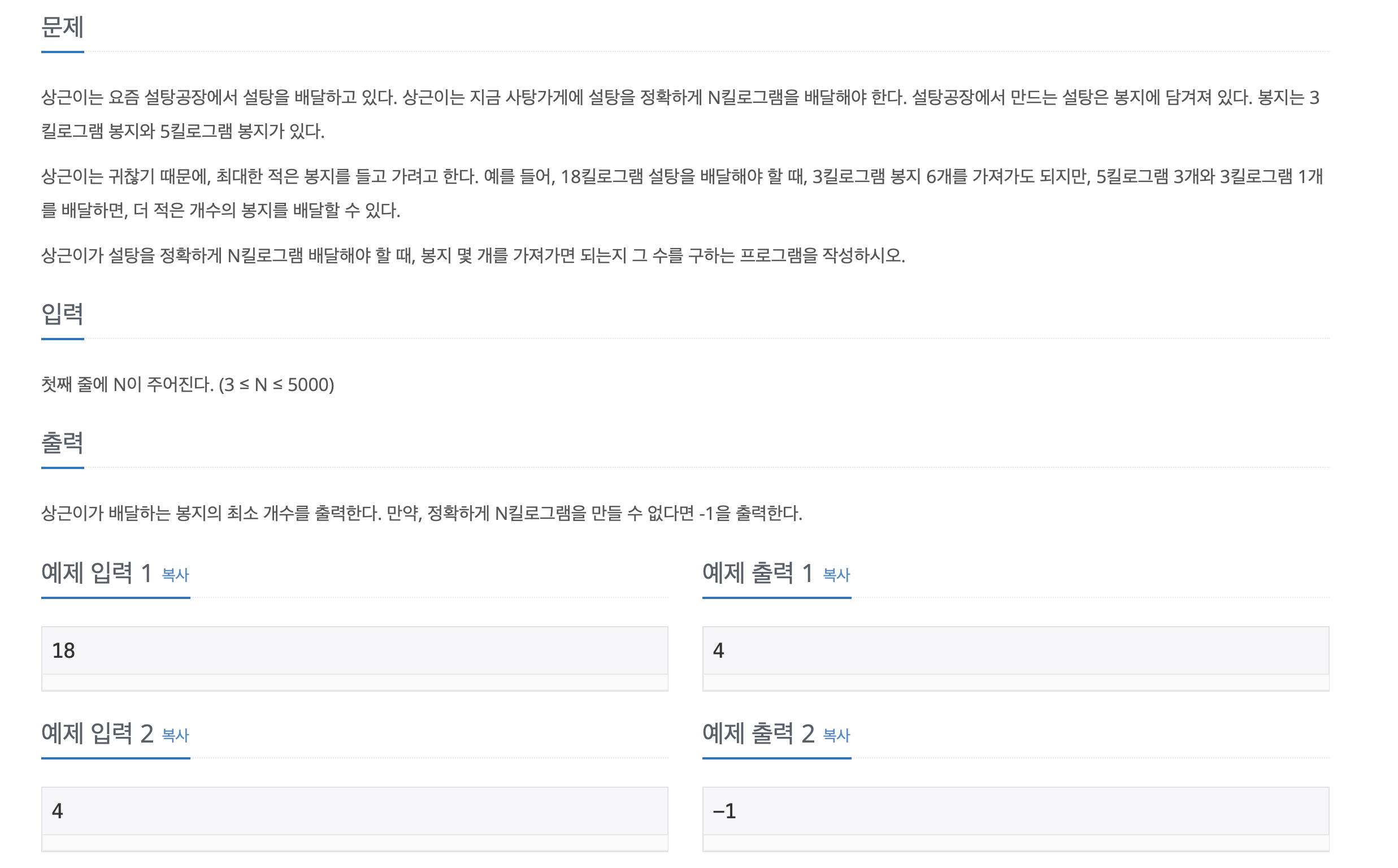This screenshot has width=1398, height=868.
Task: Click the 예제 출력 1 heading
Action: (758, 574)
